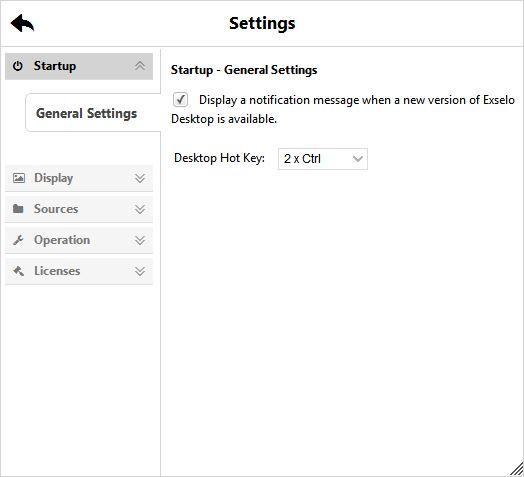Open the Display settings category
The image size is (524, 477).
click(79, 178)
